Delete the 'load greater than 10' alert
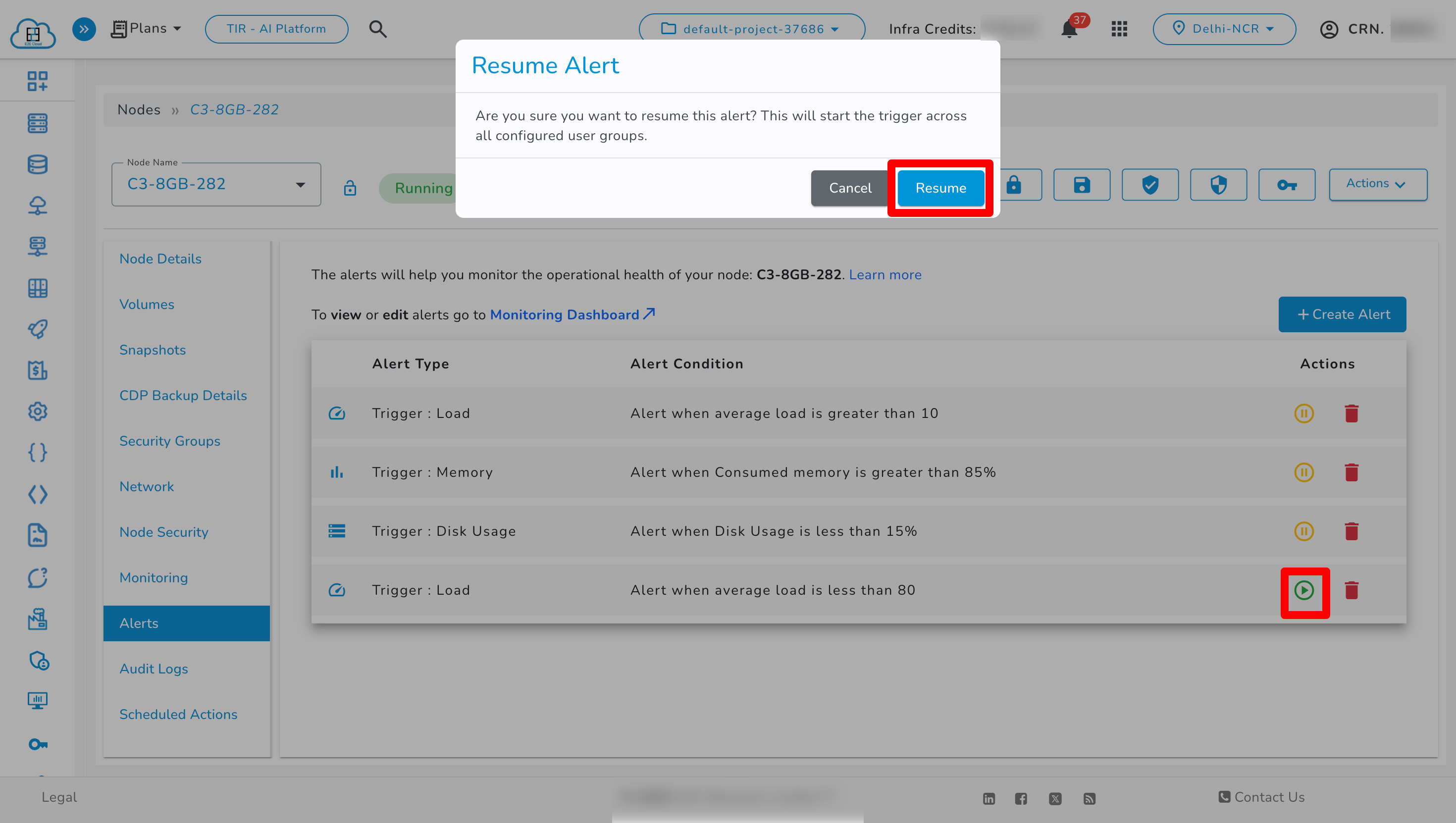 click(1352, 414)
